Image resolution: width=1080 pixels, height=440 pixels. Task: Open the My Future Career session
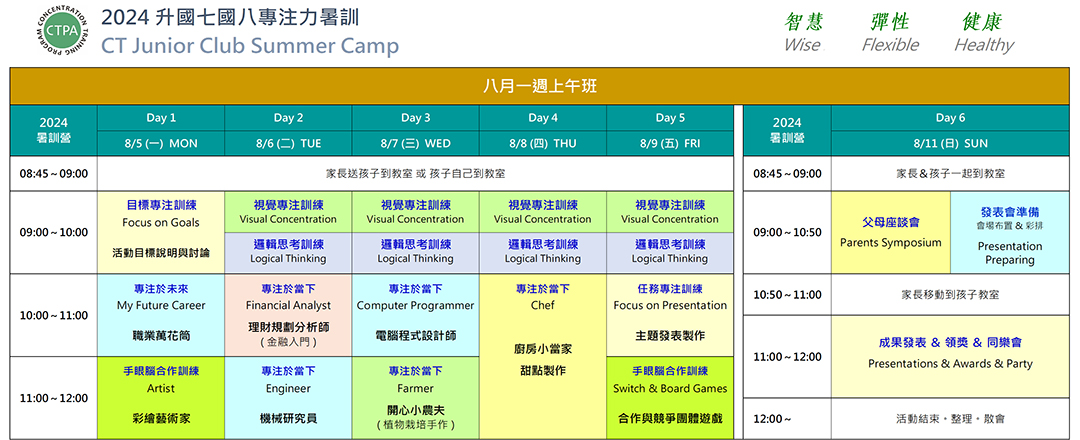(161, 314)
